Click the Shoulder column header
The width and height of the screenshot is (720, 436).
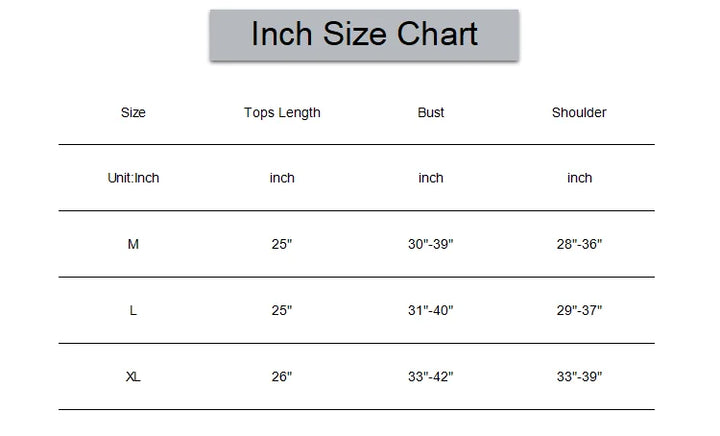(x=579, y=113)
